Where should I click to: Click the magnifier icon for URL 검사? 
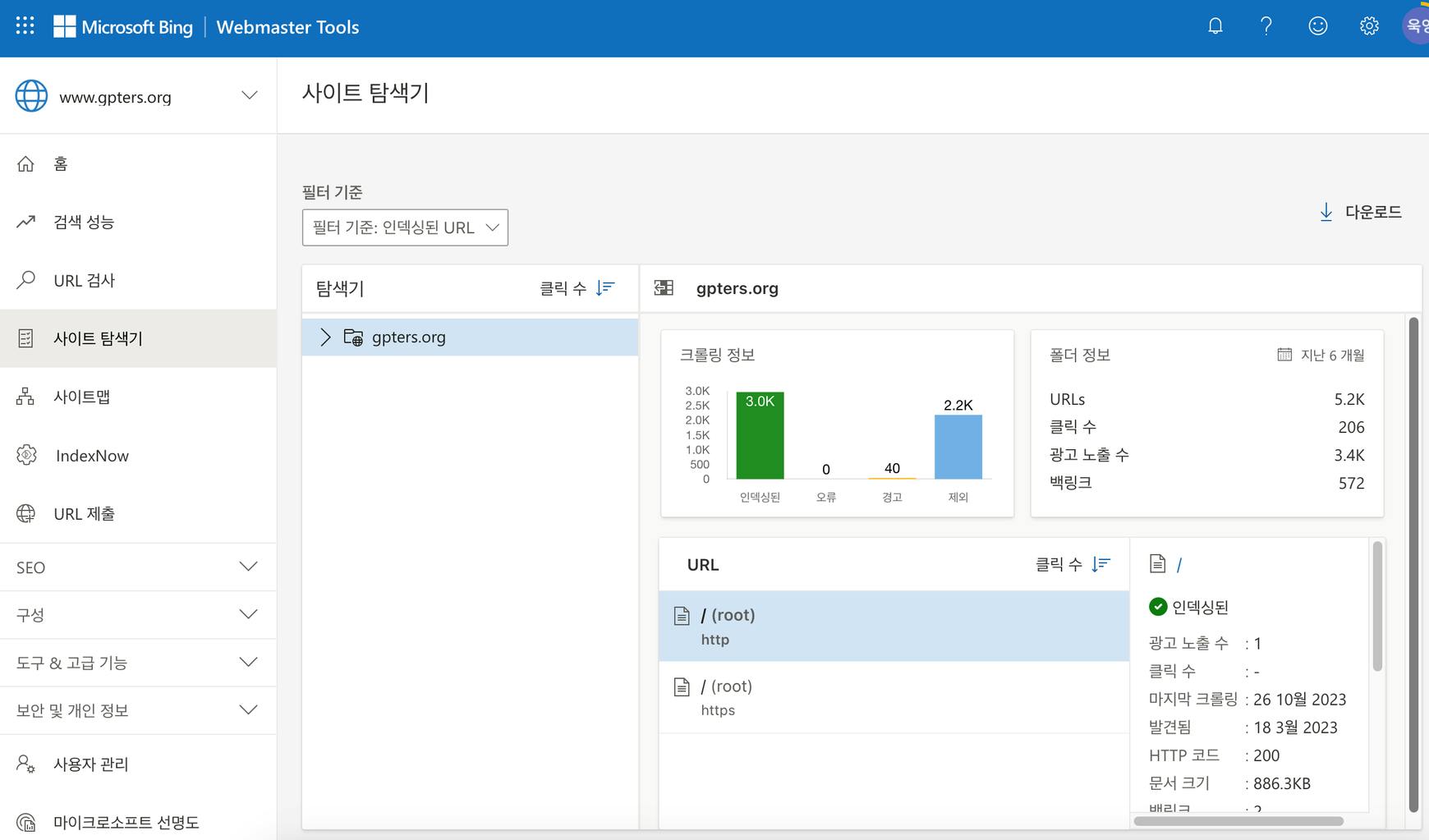tap(25, 280)
